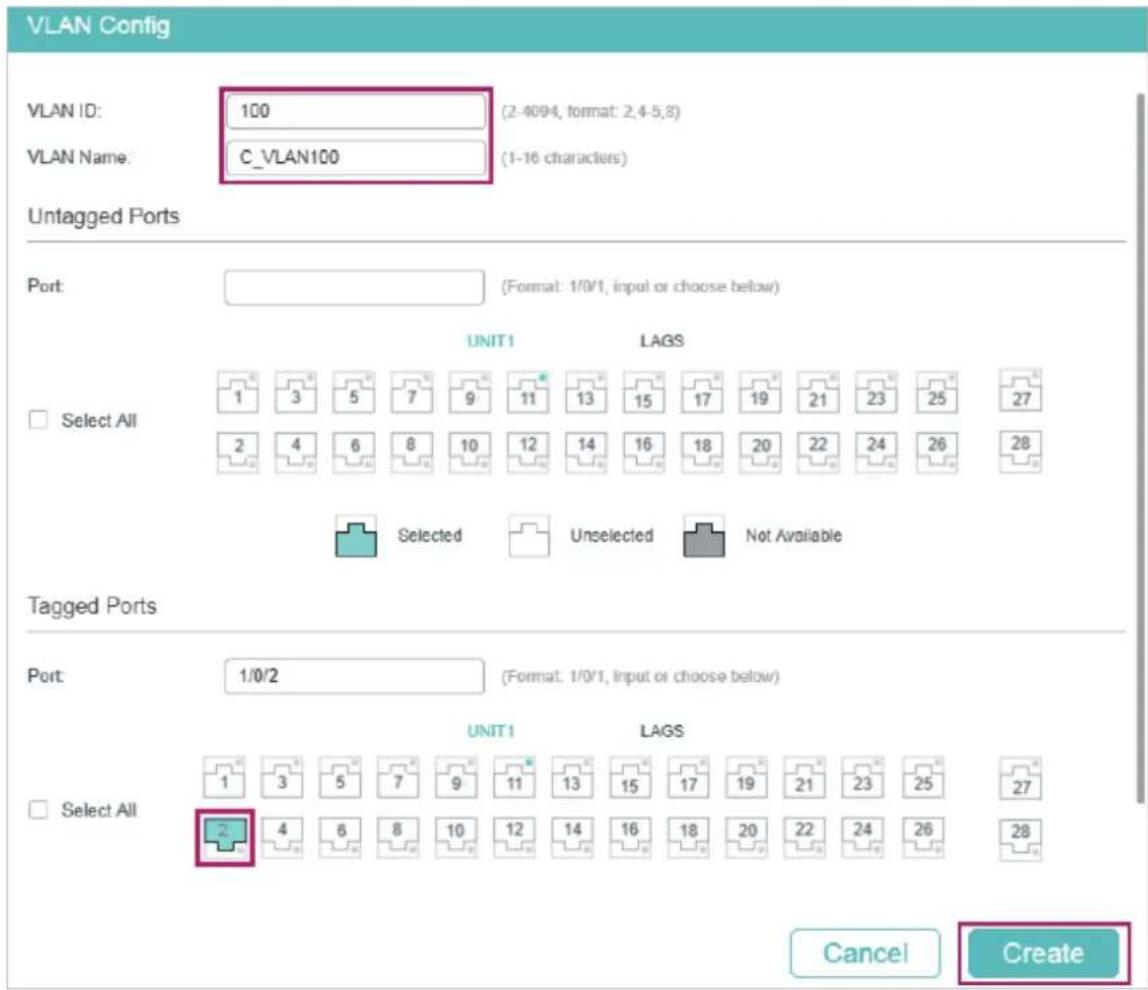Viewport: 1148px width, 990px height.
Task: Select untagged port 10
Action: pyautogui.click(x=469, y=451)
